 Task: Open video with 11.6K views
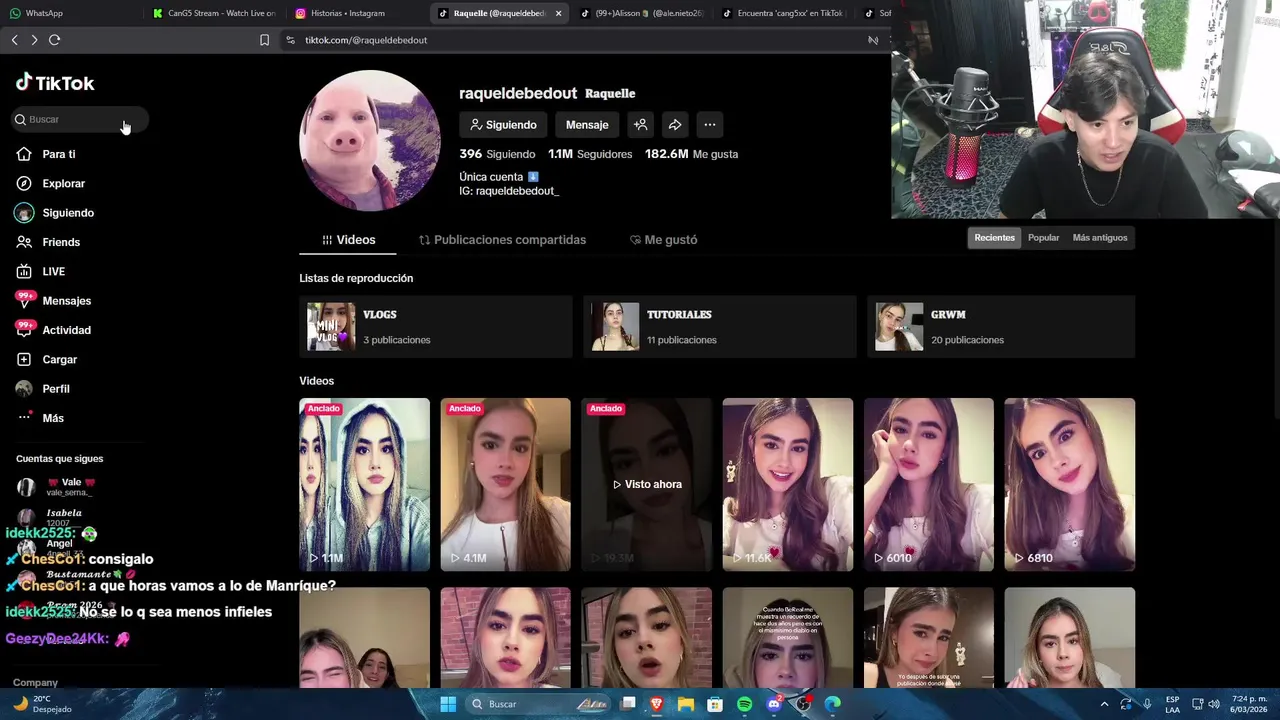[787, 485]
